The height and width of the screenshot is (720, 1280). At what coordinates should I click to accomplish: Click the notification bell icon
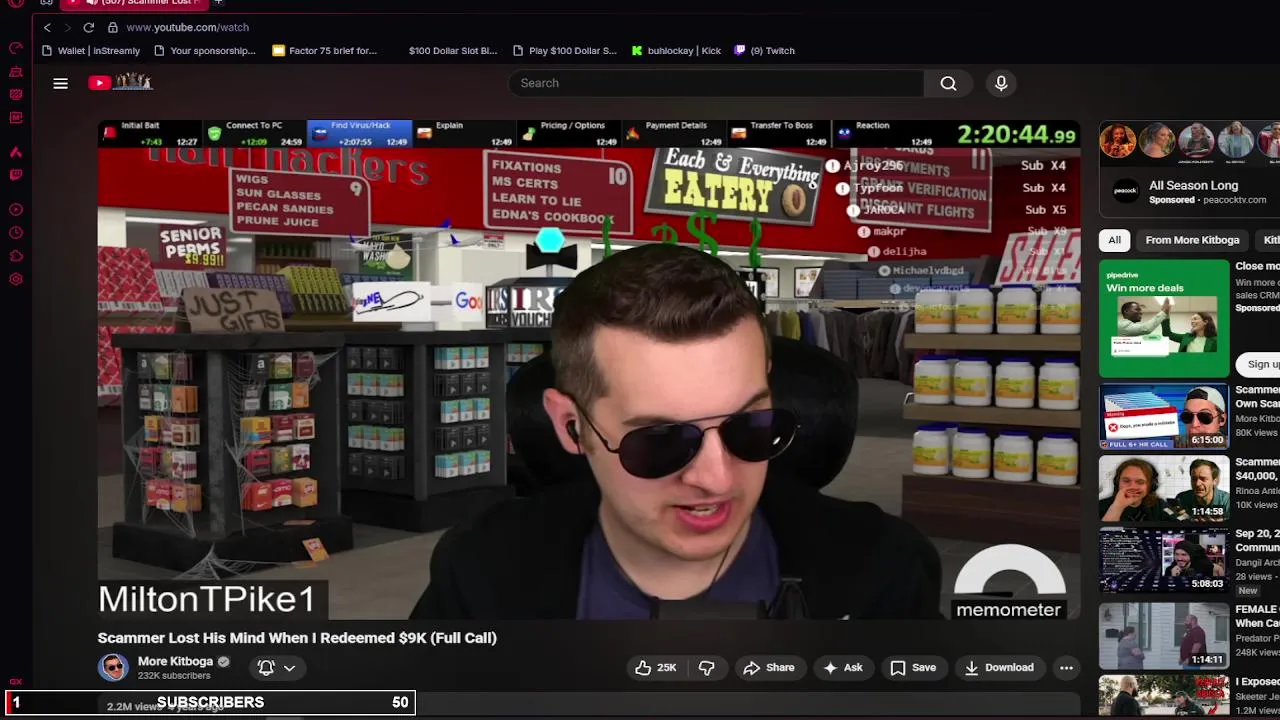[266, 667]
